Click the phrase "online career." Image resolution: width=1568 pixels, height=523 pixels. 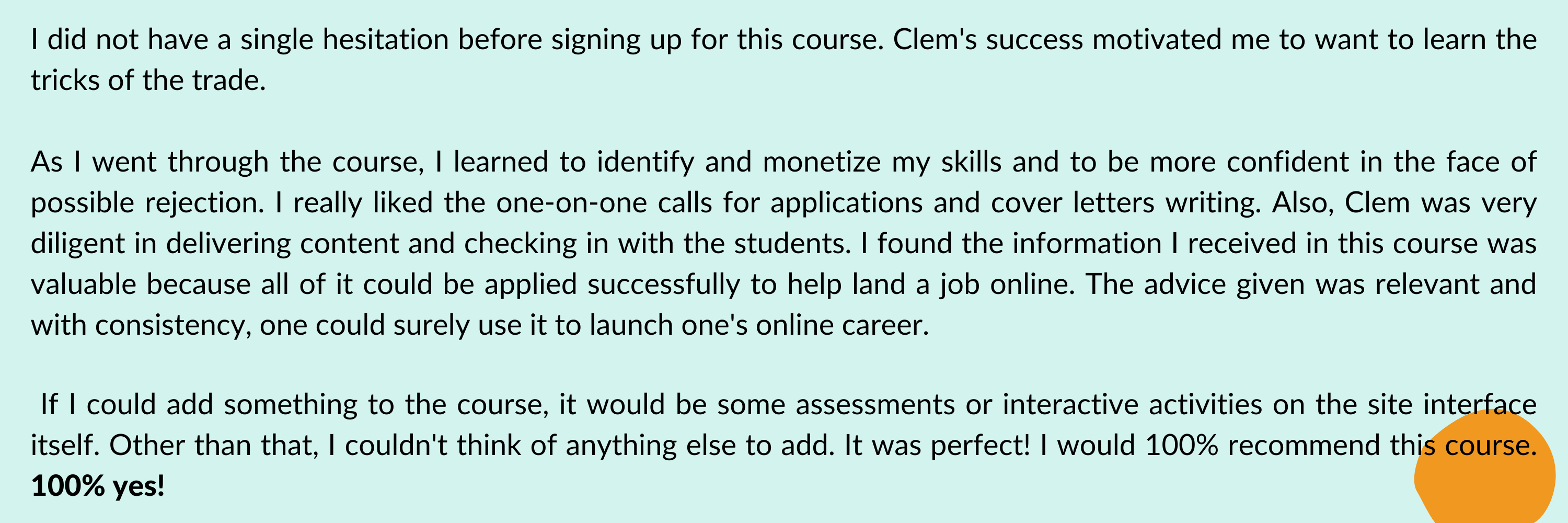(843, 325)
